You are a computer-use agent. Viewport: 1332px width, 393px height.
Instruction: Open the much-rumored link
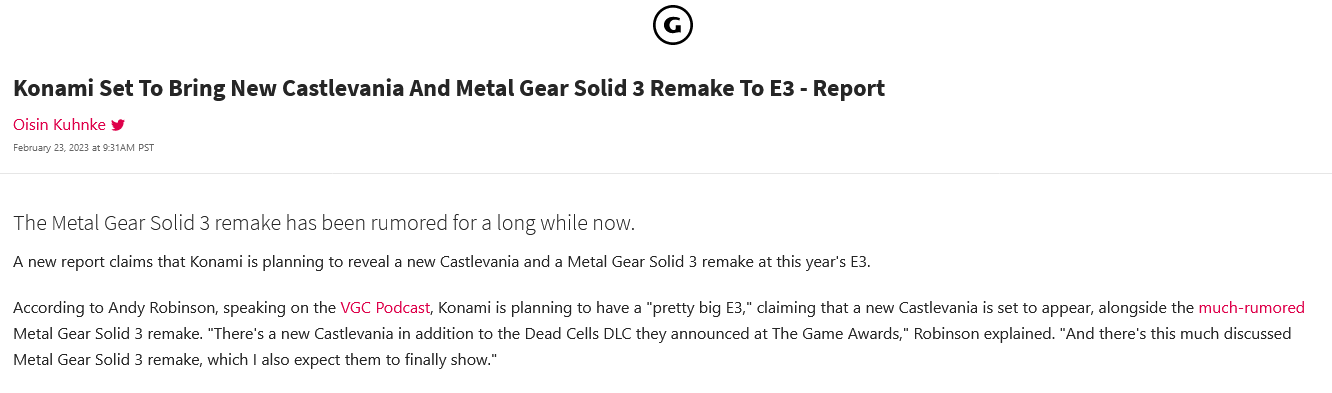coord(1251,308)
